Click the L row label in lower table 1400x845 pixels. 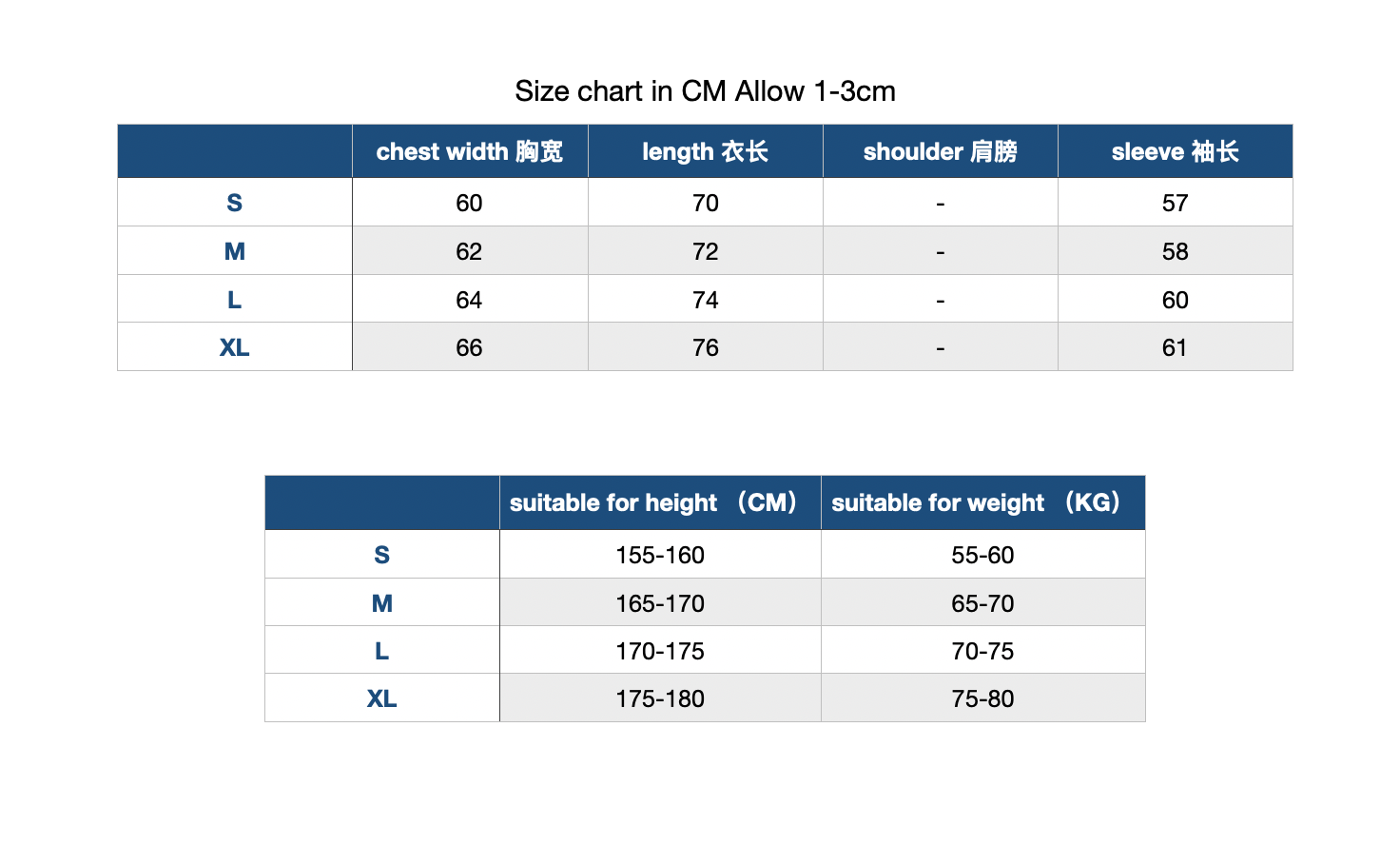coord(382,651)
